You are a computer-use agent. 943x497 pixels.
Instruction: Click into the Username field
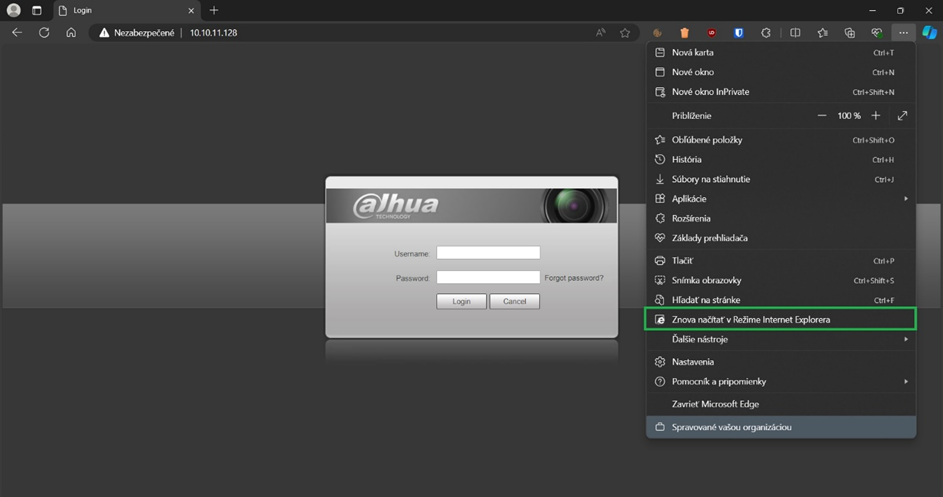[x=488, y=253]
